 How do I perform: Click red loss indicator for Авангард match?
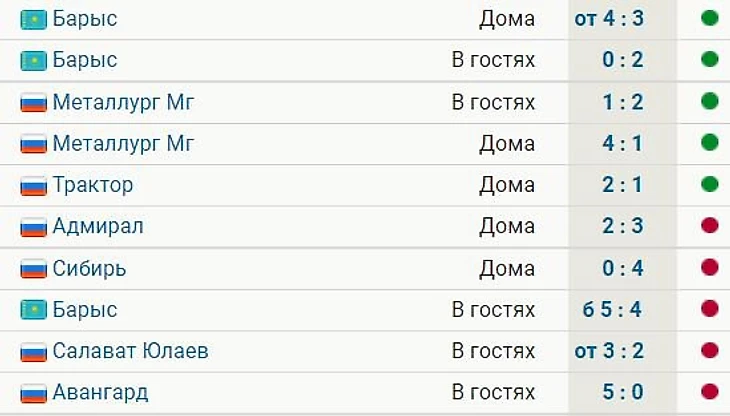[x=710, y=392]
